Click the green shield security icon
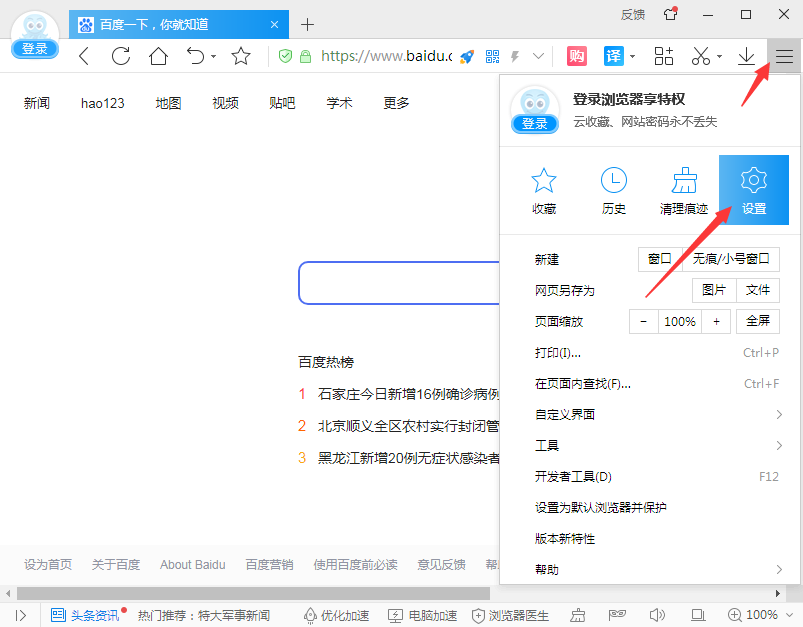This screenshot has width=803, height=627. point(285,56)
